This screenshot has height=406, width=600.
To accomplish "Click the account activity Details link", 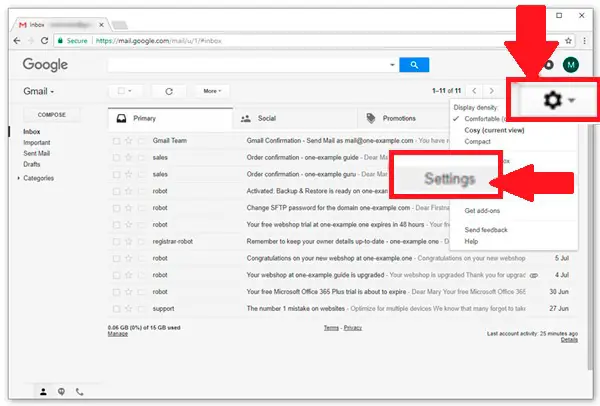I will click(x=569, y=340).
